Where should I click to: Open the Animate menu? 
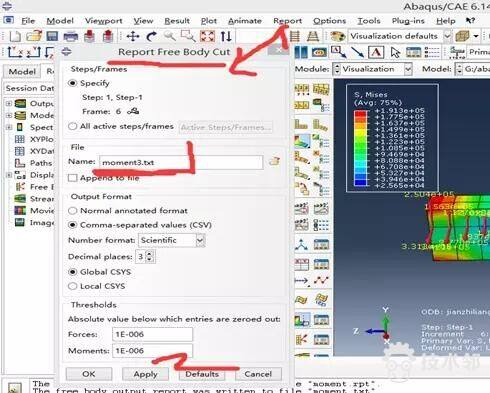[x=245, y=21]
